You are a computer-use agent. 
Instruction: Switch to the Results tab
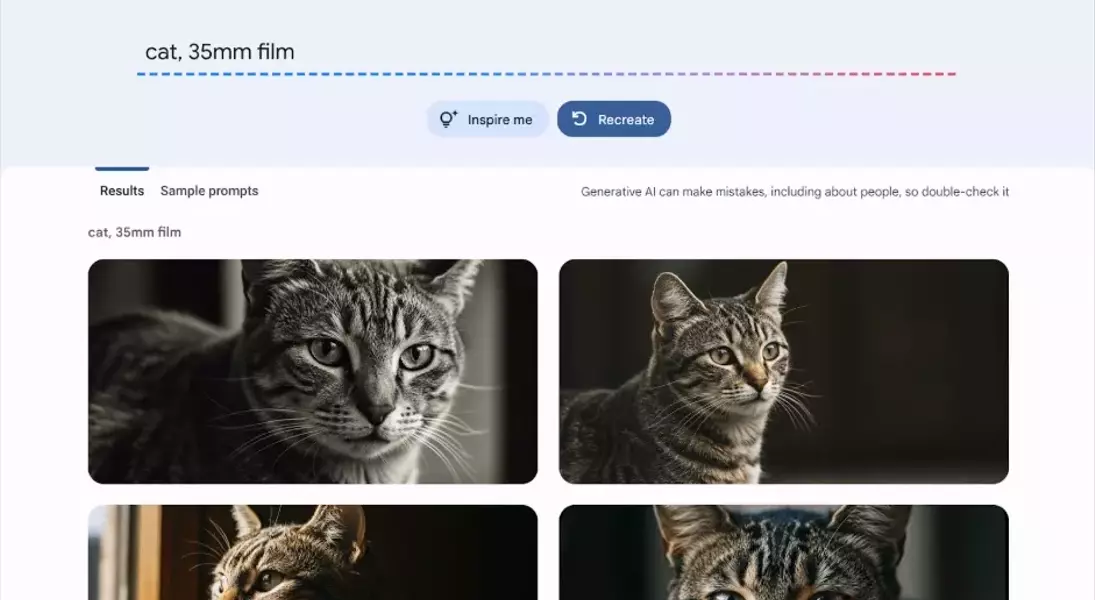pyautogui.click(x=122, y=191)
